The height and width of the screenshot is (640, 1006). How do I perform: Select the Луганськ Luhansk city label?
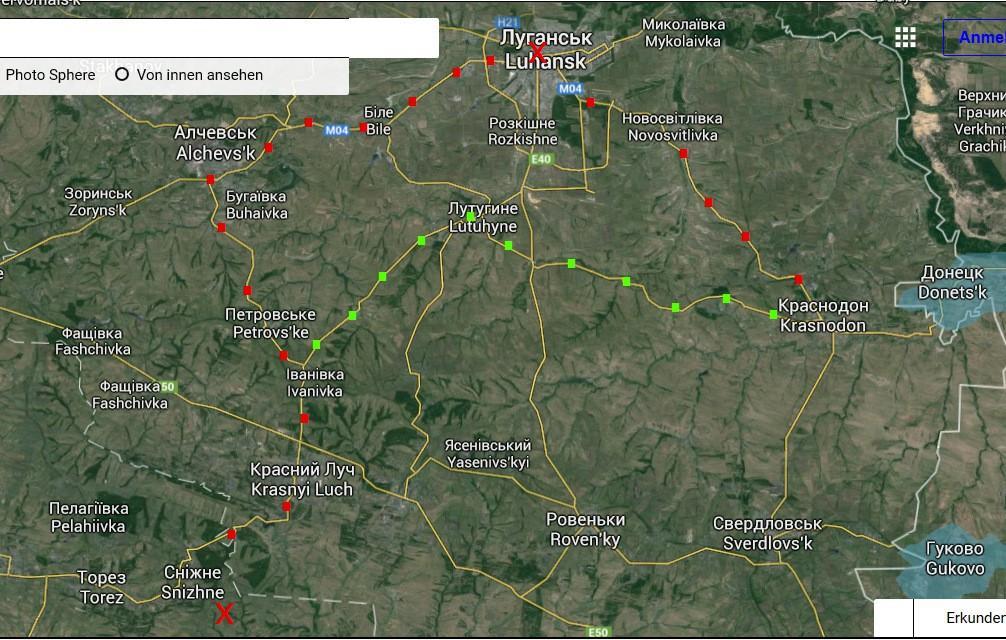[x=545, y=49]
